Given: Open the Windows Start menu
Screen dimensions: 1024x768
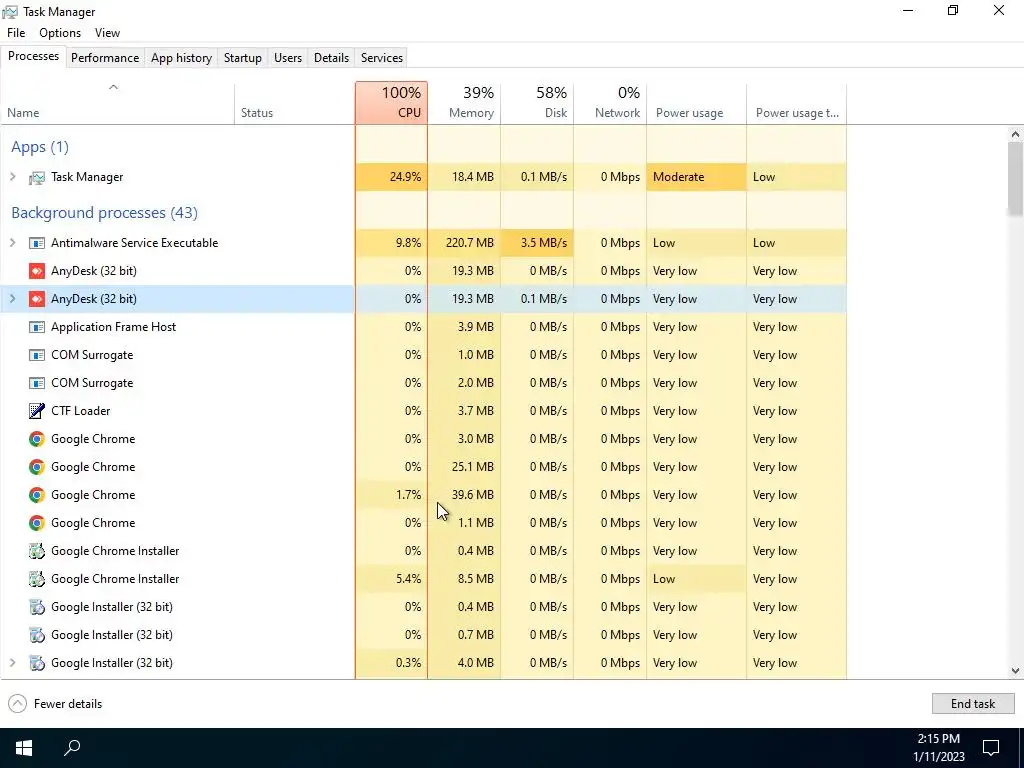Looking at the screenshot, I should (24, 748).
